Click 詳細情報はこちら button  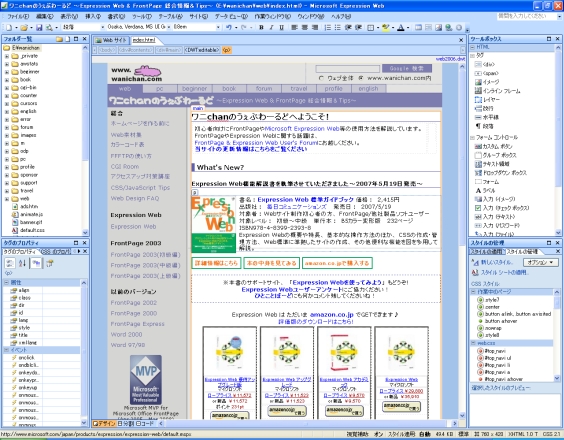[217, 263]
